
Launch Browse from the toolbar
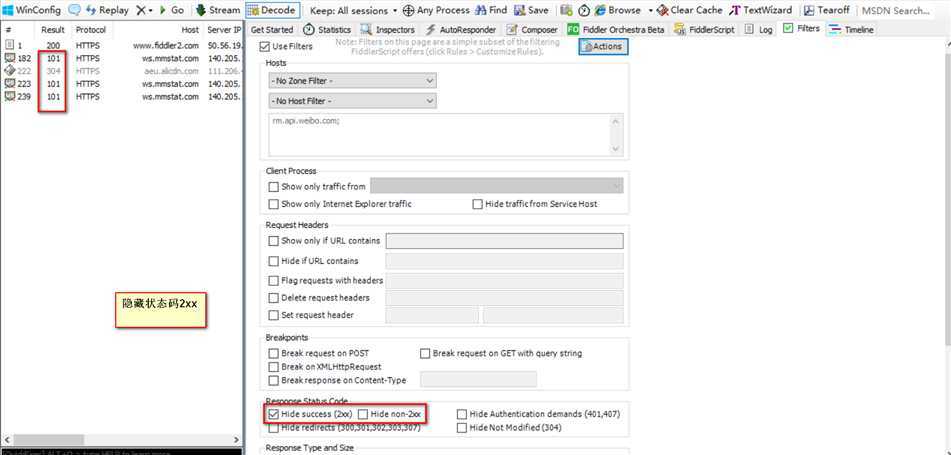click(617, 10)
